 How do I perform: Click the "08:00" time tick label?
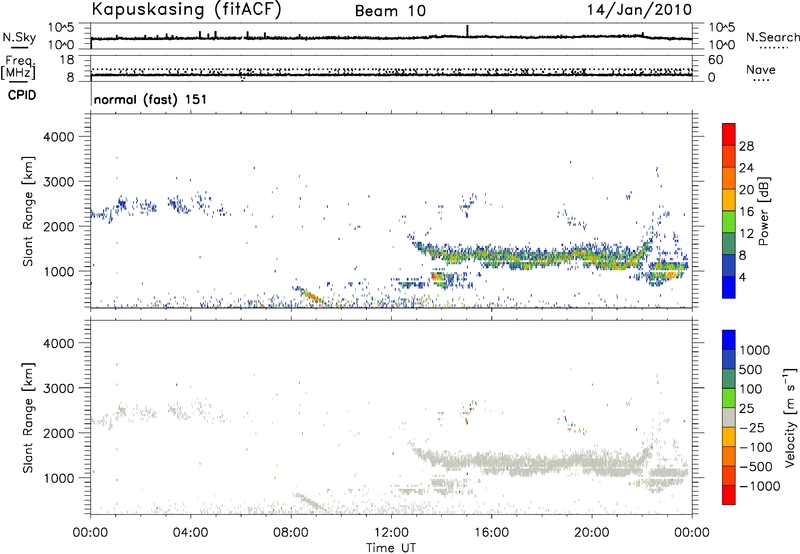(291, 533)
